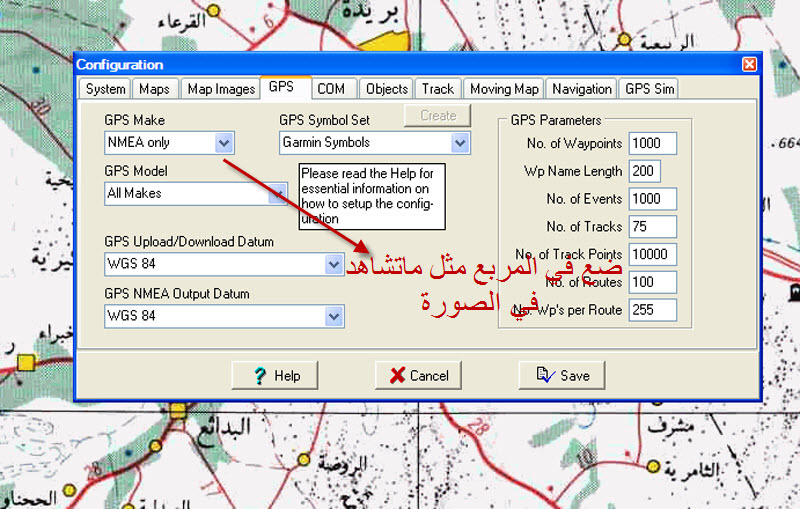This screenshot has width=800, height=509.
Task: Click the 'Please read the Help' note box
Action: [372, 196]
